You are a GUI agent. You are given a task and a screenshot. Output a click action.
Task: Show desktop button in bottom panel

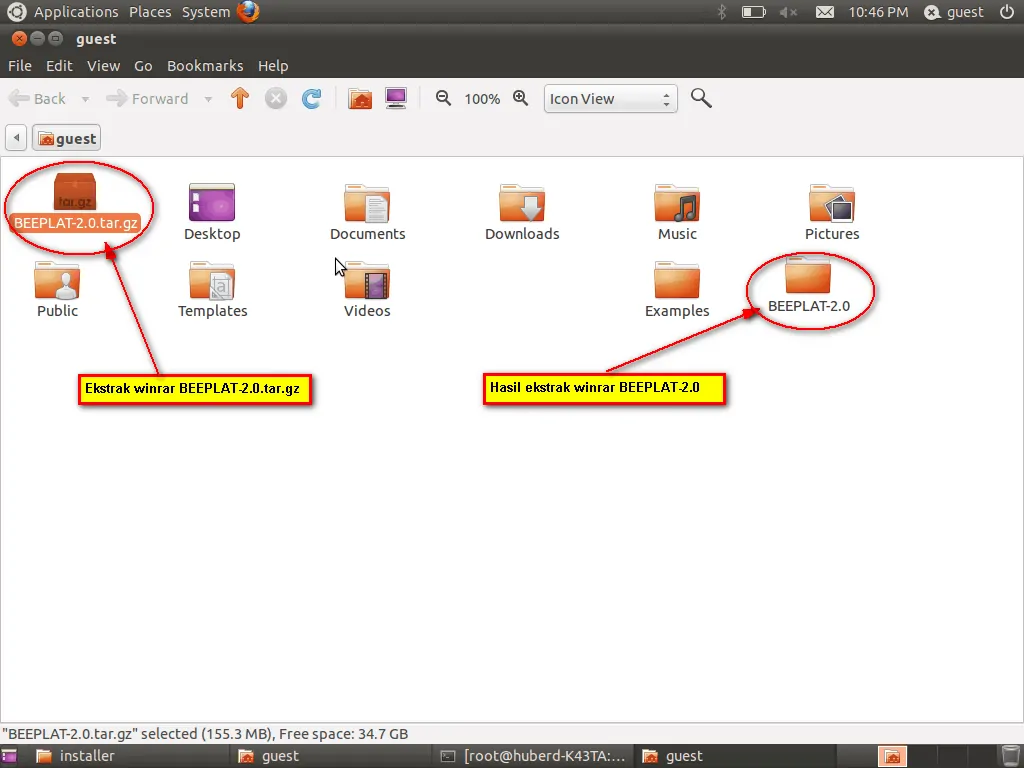9,756
